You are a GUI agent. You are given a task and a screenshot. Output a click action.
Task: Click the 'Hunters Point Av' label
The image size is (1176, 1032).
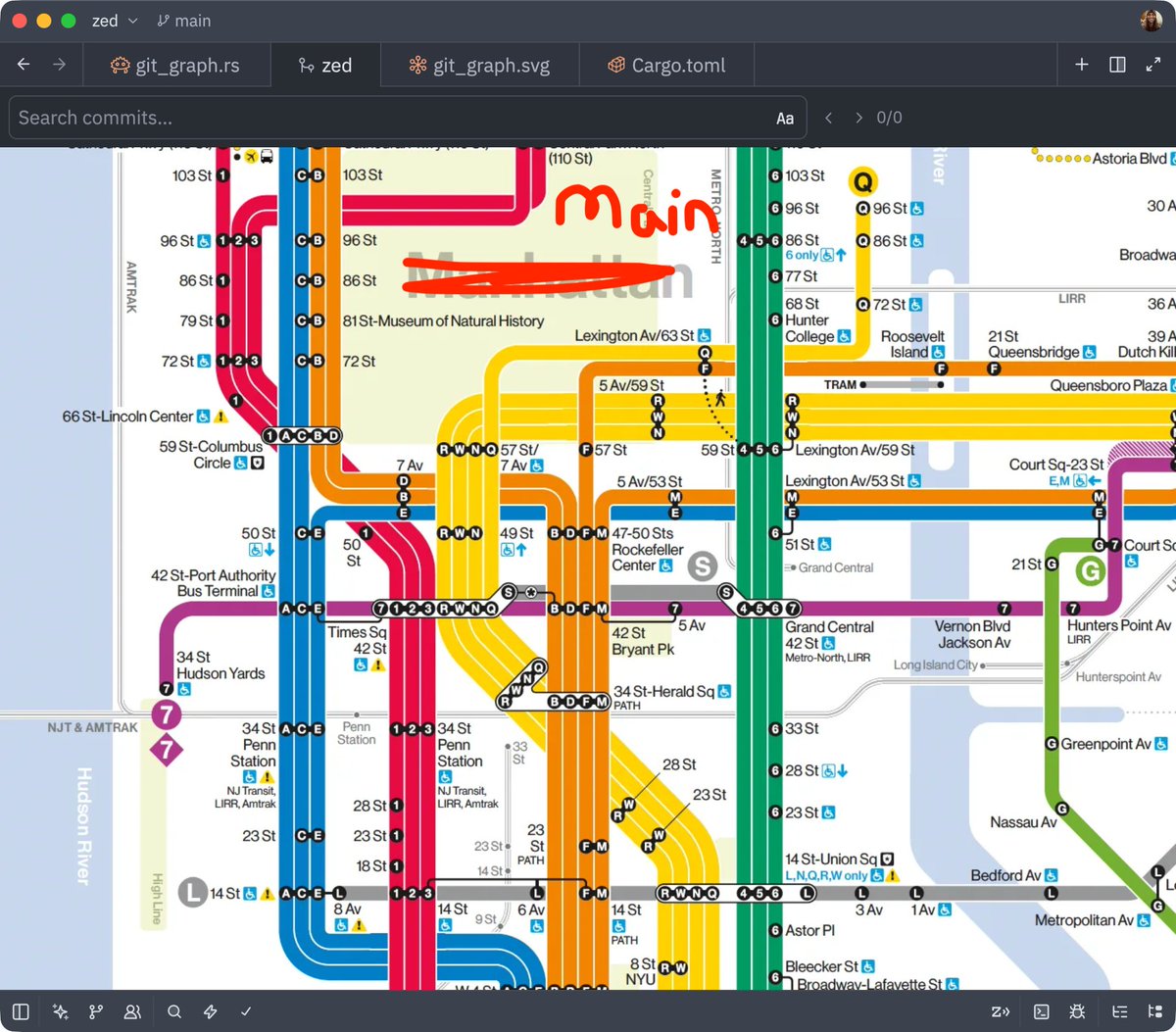coord(1119,625)
